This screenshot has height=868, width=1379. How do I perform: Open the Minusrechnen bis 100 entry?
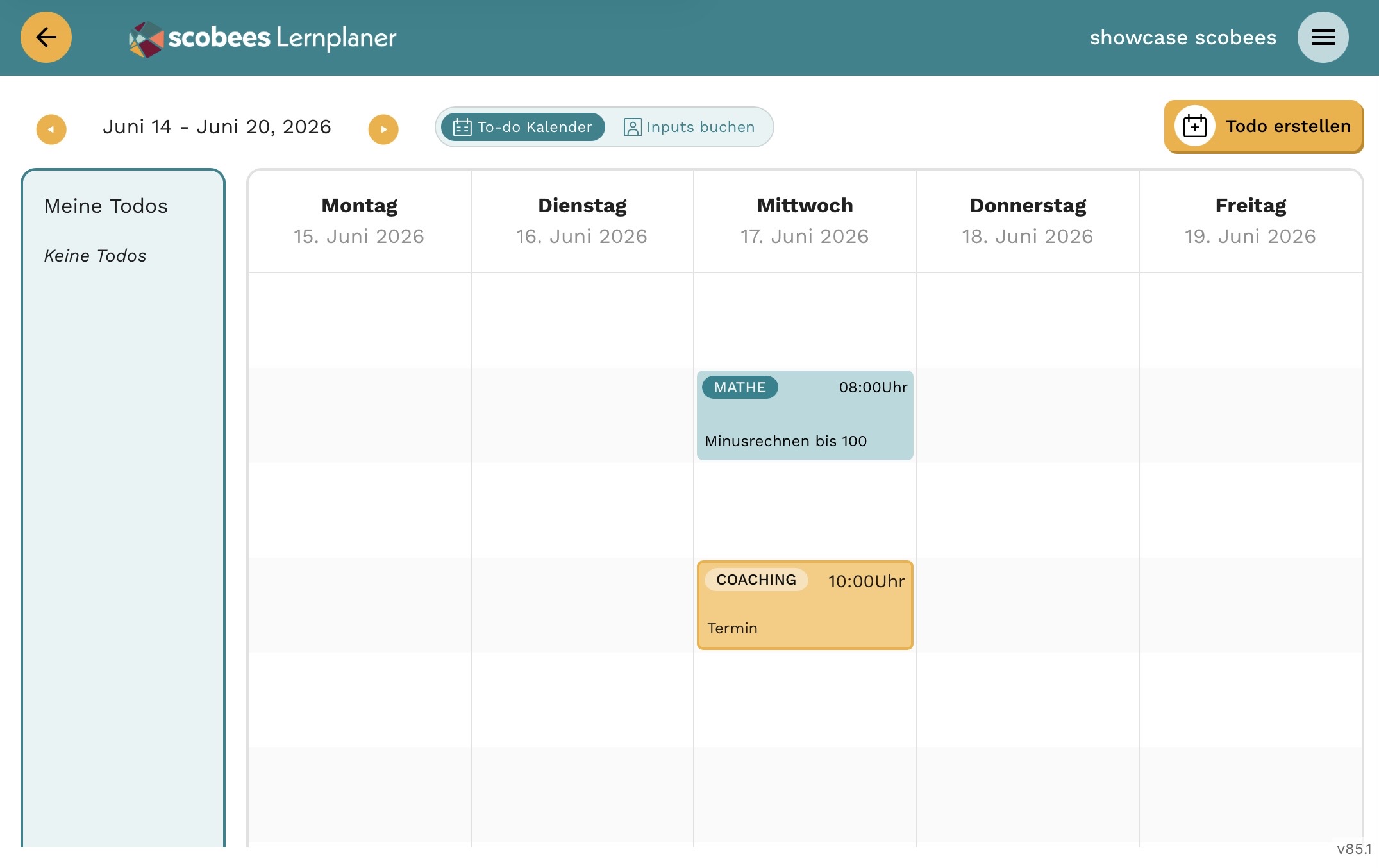[x=805, y=415]
